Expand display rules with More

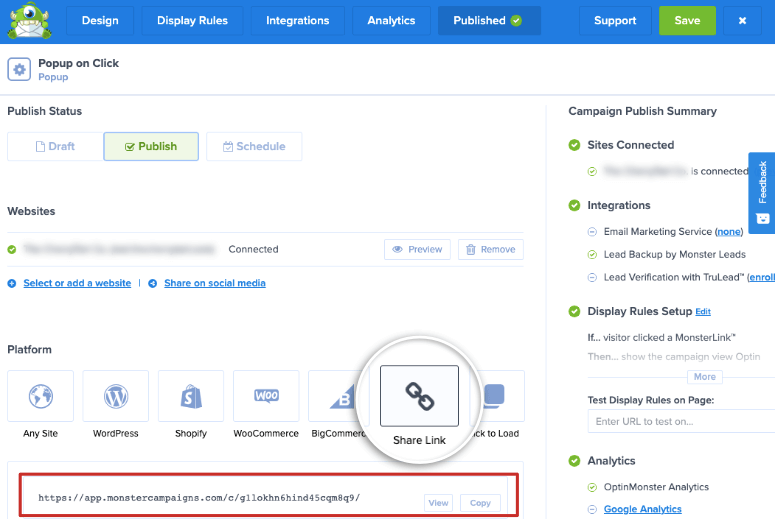coord(705,377)
